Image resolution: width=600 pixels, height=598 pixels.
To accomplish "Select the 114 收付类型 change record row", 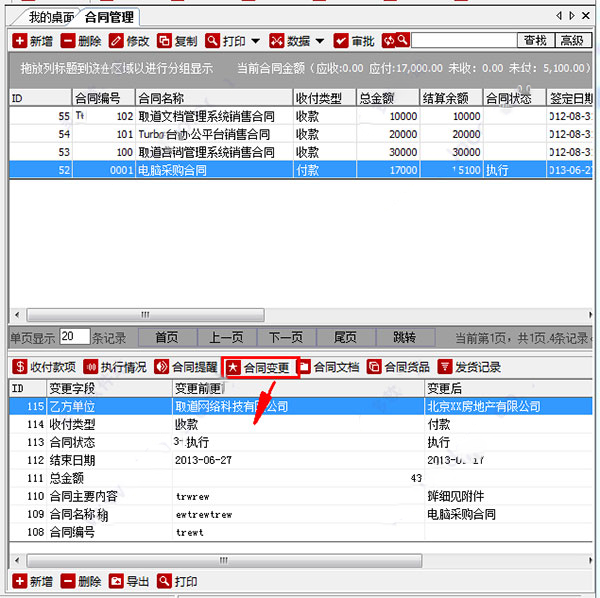I will coord(301,424).
